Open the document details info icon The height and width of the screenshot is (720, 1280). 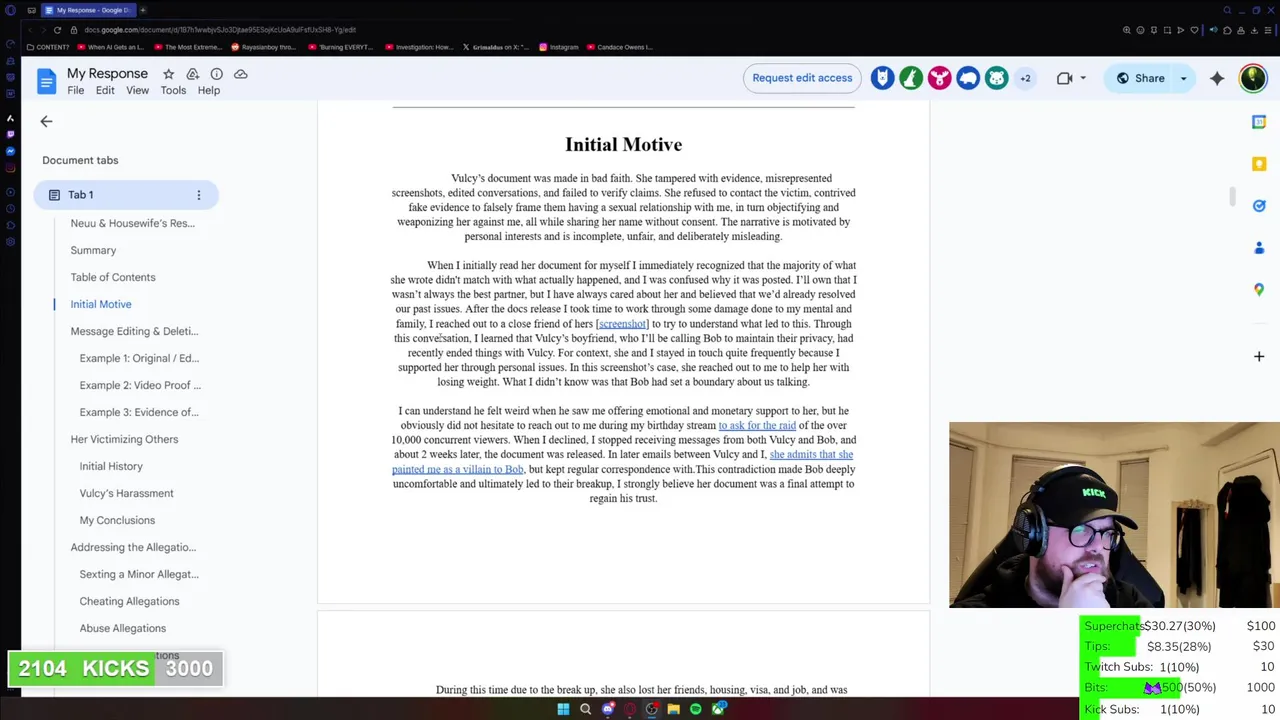216,74
